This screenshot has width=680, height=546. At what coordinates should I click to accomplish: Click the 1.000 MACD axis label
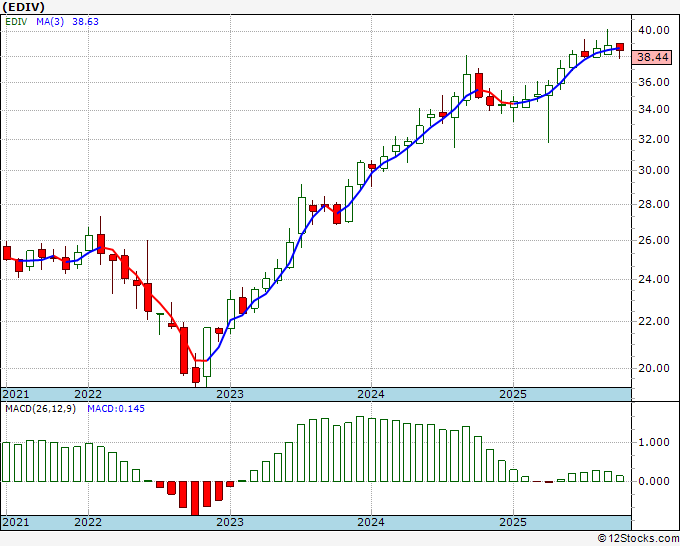pos(654,442)
